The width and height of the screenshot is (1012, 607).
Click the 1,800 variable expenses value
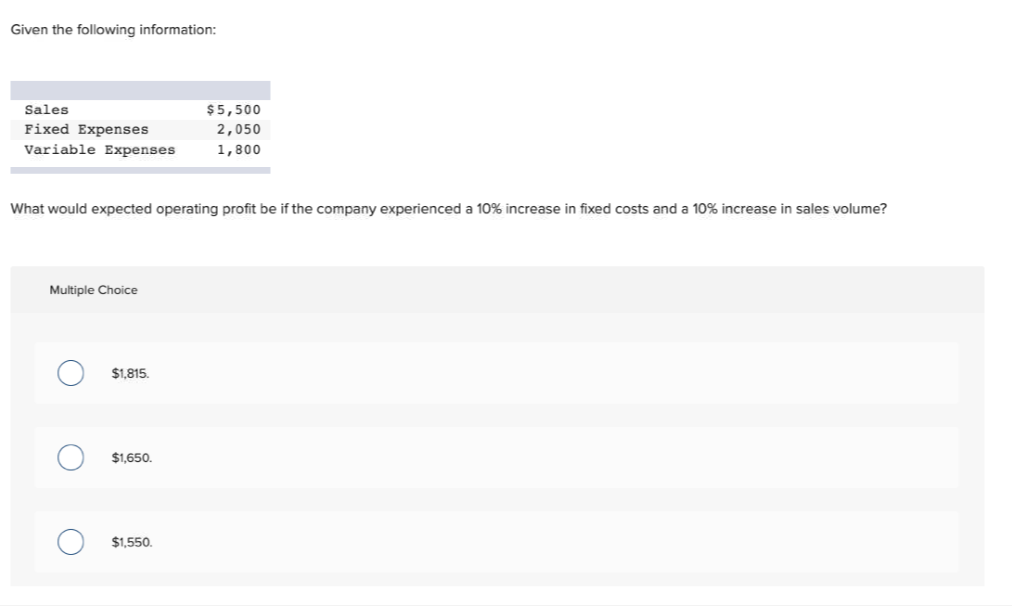pos(239,149)
